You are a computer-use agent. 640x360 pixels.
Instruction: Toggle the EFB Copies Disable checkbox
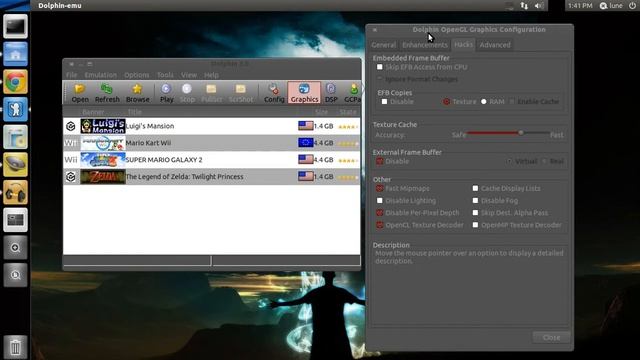pyautogui.click(x=384, y=102)
